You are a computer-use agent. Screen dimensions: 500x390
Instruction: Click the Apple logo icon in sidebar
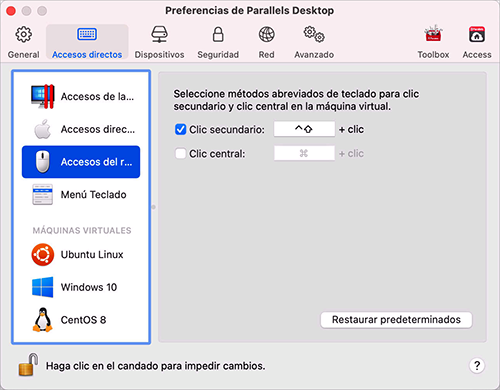(x=42, y=129)
